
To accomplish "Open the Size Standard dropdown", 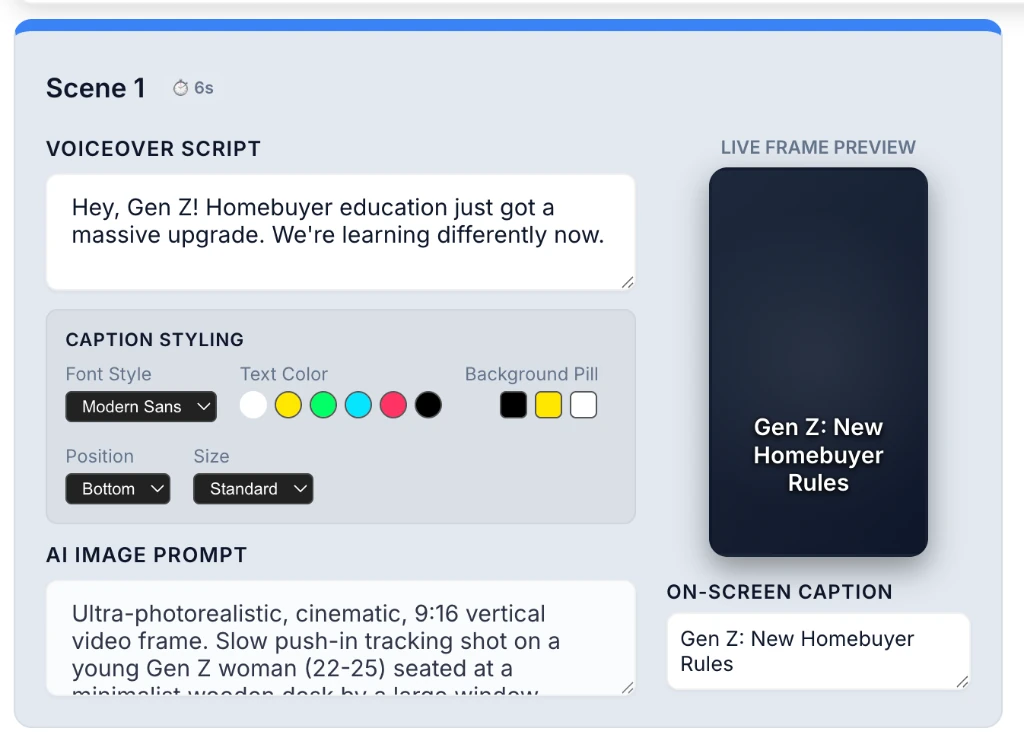I will (x=253, y=489).
